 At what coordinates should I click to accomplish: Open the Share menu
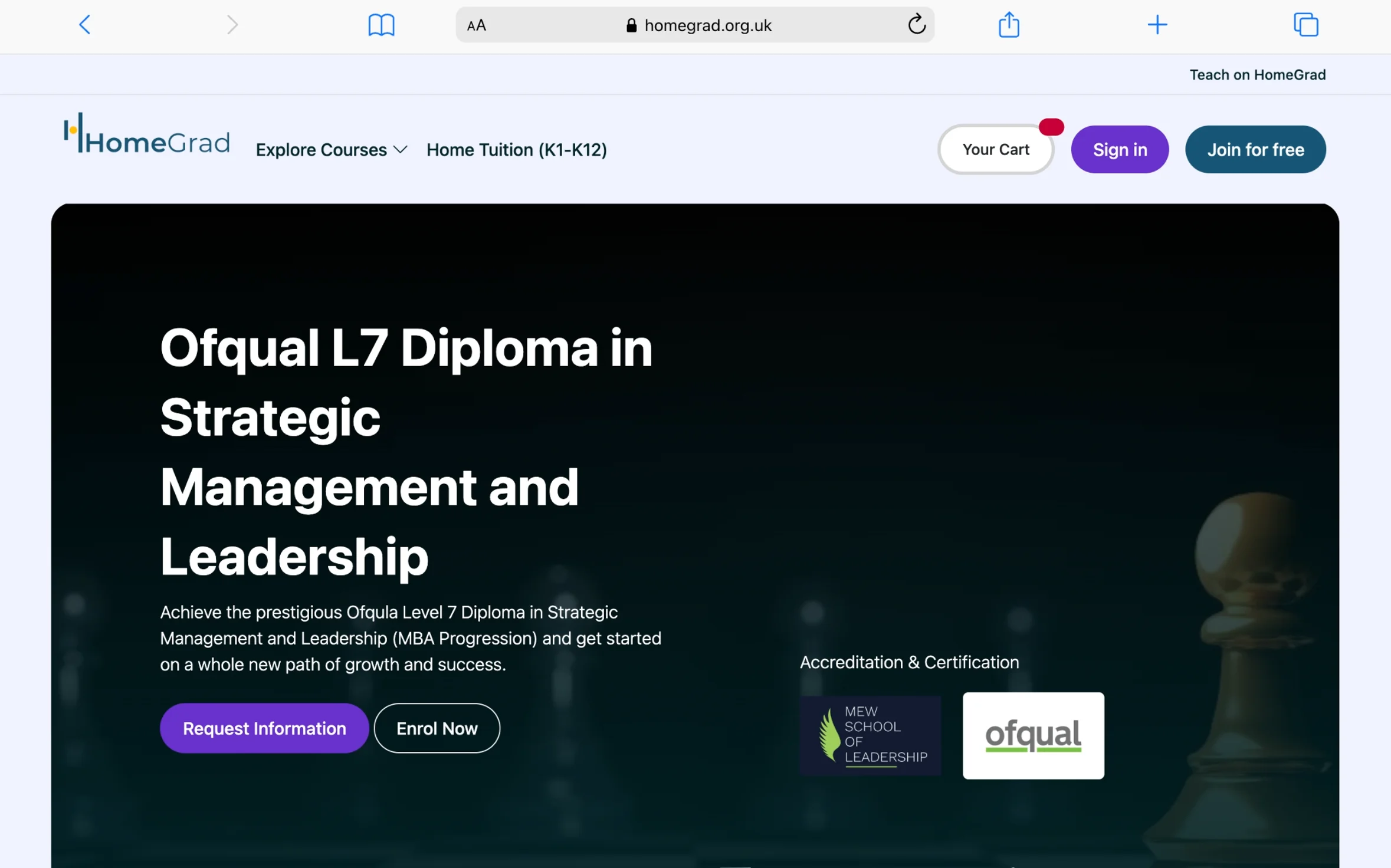point(1009,25)
